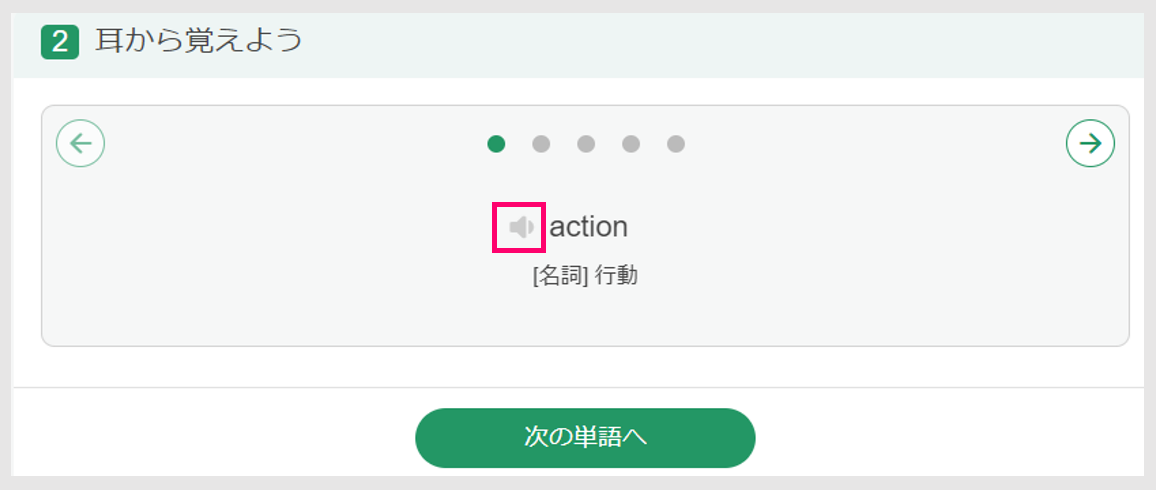Image resolution: width=1156 pixels, height=490 pixels.
Task: Return to the previous card with the faded arrow
Action: pyautogui.click(x=80, y=143)
